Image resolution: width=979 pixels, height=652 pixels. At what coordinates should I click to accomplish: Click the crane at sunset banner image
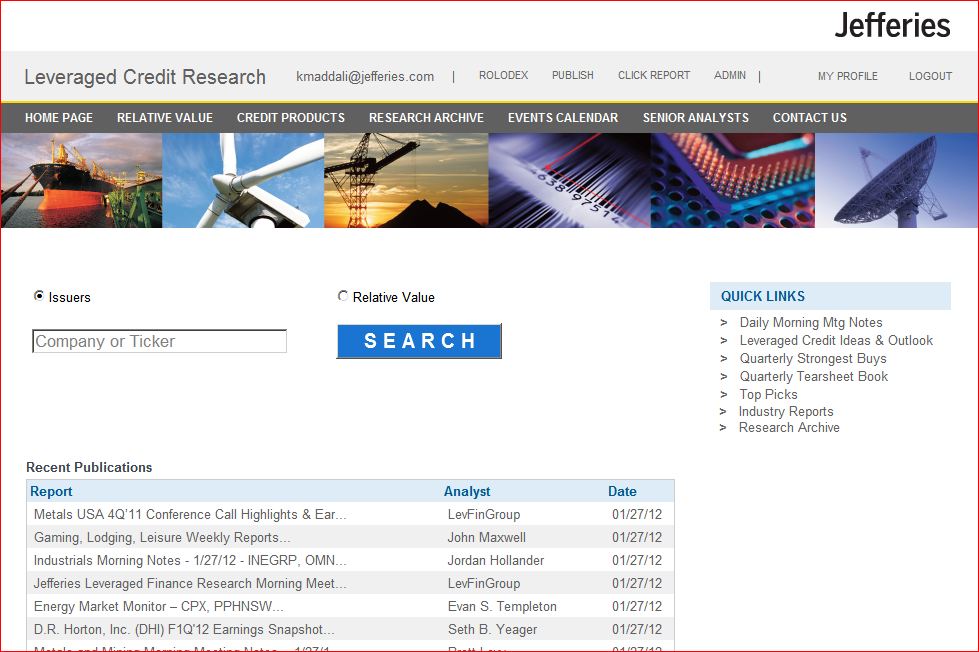(406, 180)
